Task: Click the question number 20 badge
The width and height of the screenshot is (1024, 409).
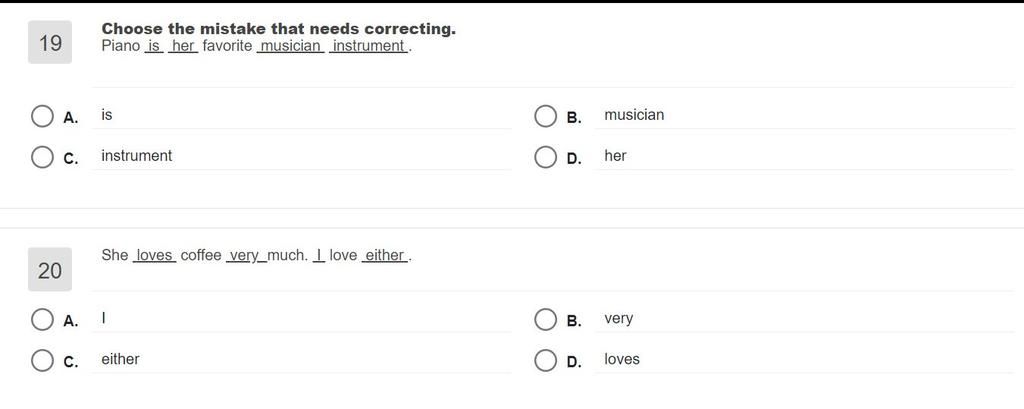Action: [x=50, y=270]
